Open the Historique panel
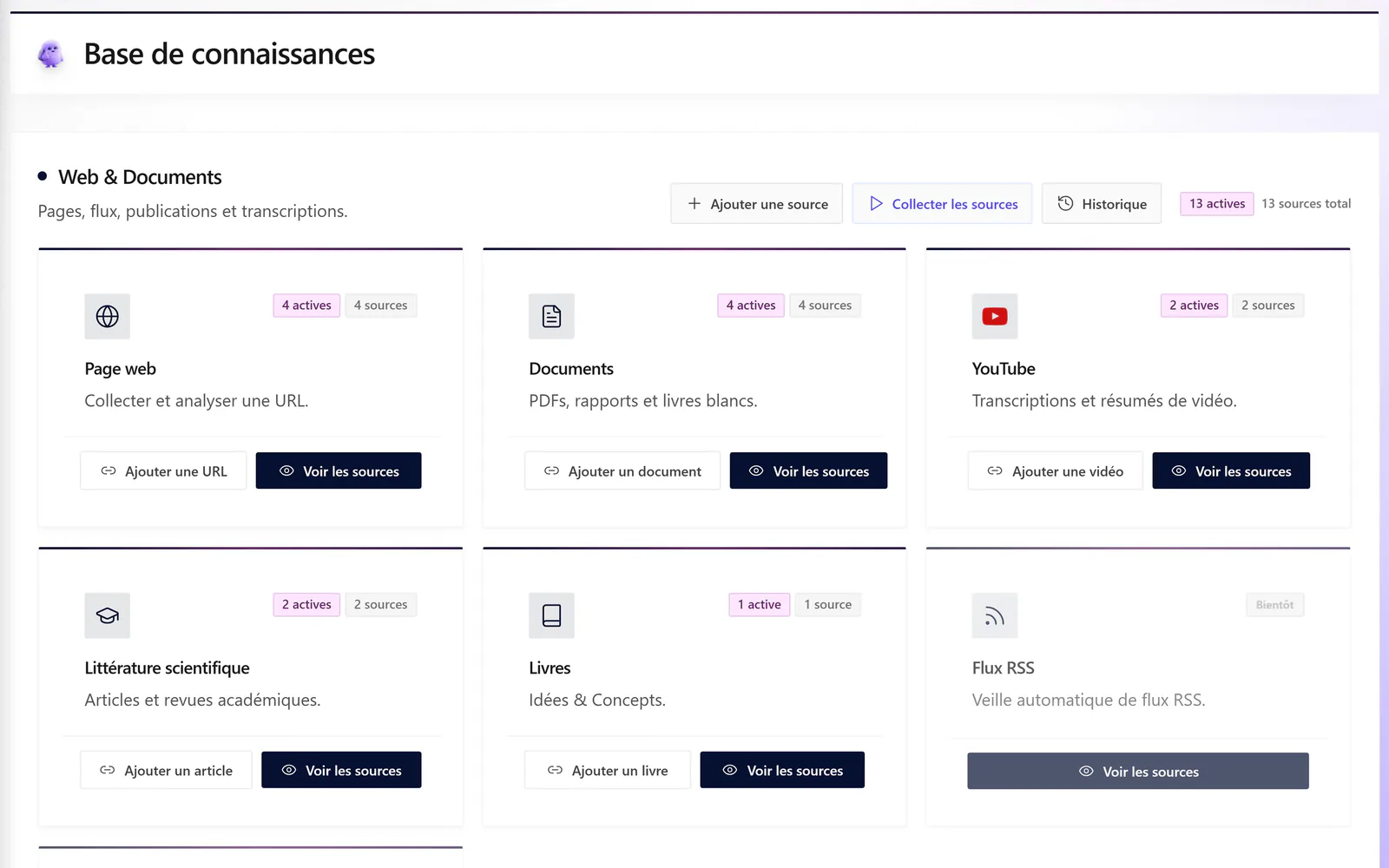This screenshot has width=1389, height=868. (1102, 204)
